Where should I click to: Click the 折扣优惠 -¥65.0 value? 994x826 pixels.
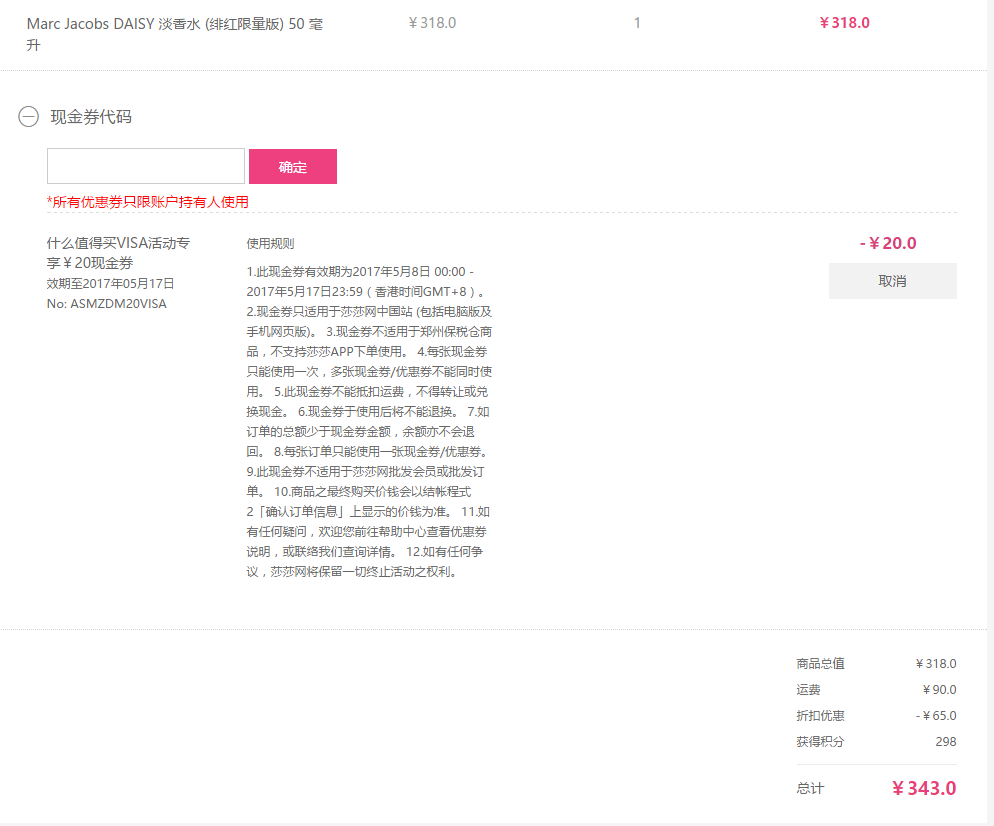936,716
